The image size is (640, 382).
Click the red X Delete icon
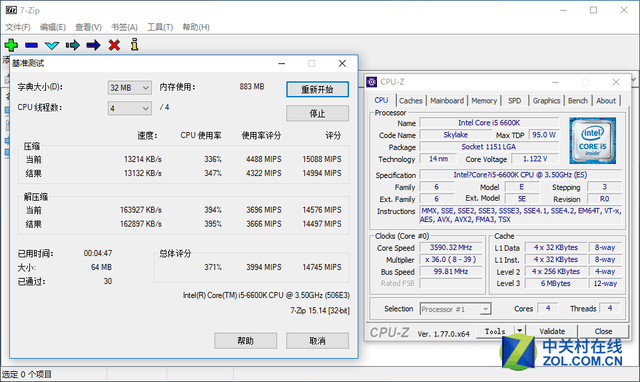pos(114,45)
